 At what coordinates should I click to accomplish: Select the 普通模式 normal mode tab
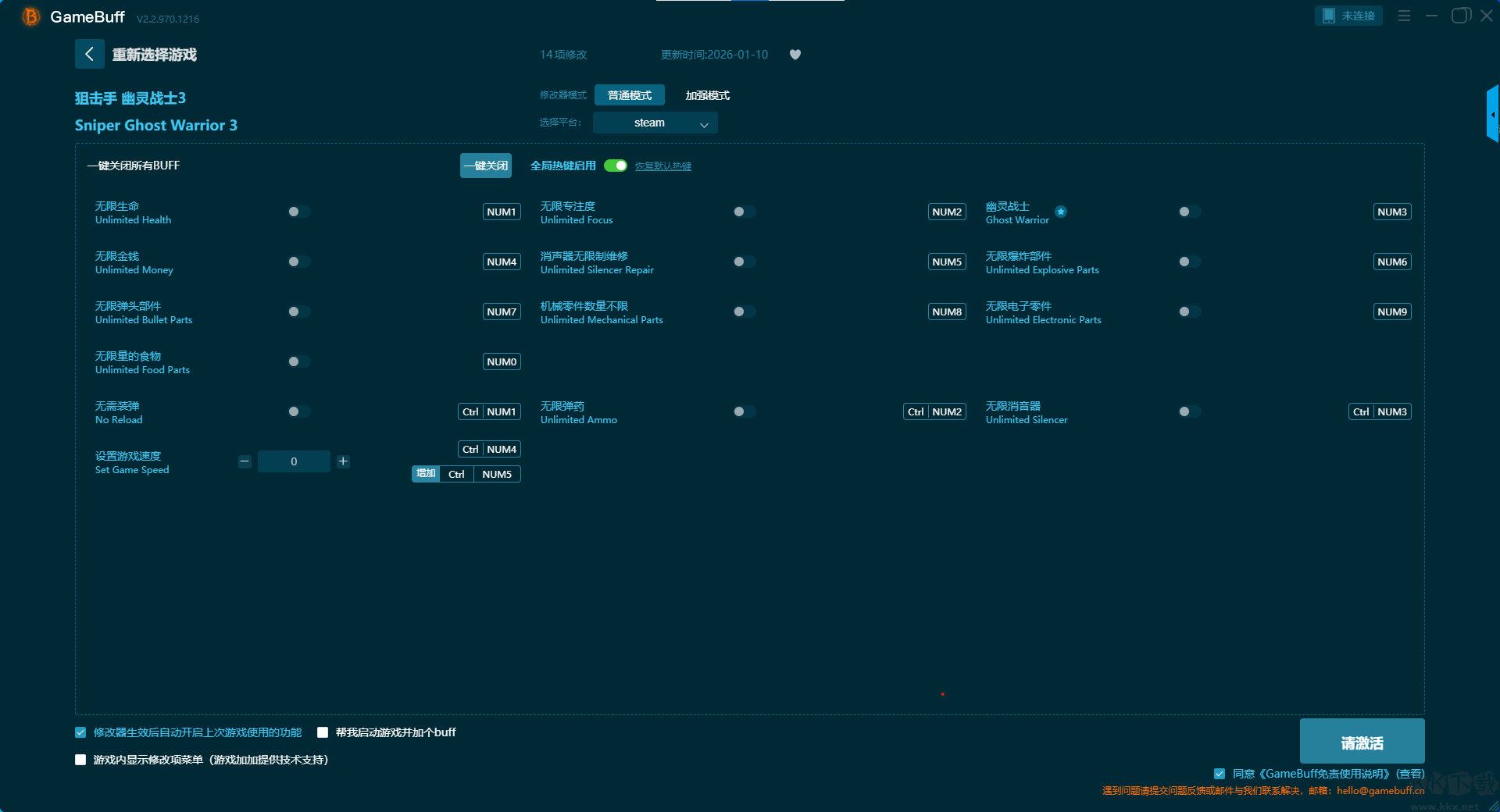[x=629, y=95]
